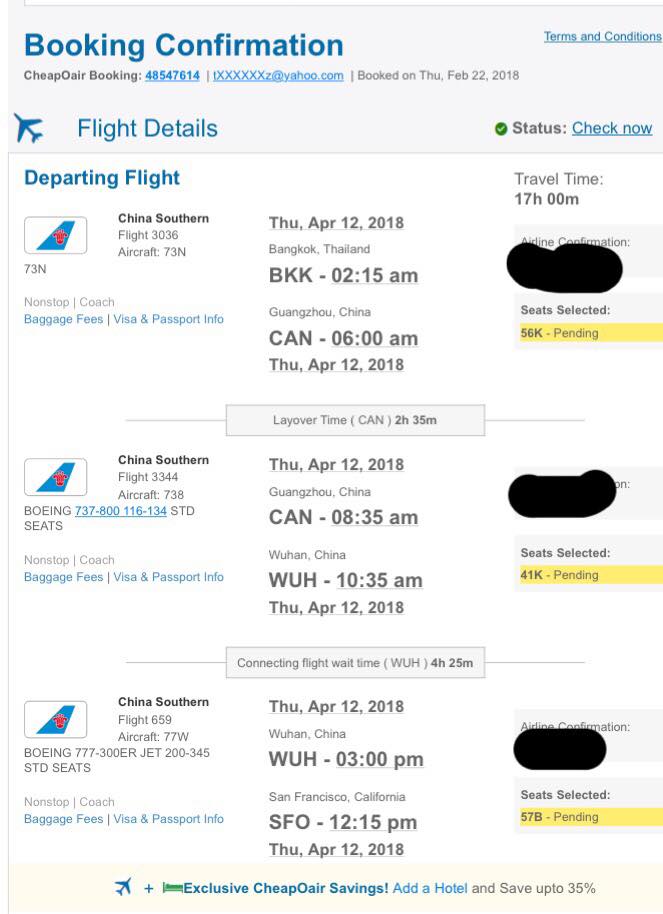Screen dimensions: 663x914
Task: Open the Terms and Conditions link
Action: tap(603, 36)
